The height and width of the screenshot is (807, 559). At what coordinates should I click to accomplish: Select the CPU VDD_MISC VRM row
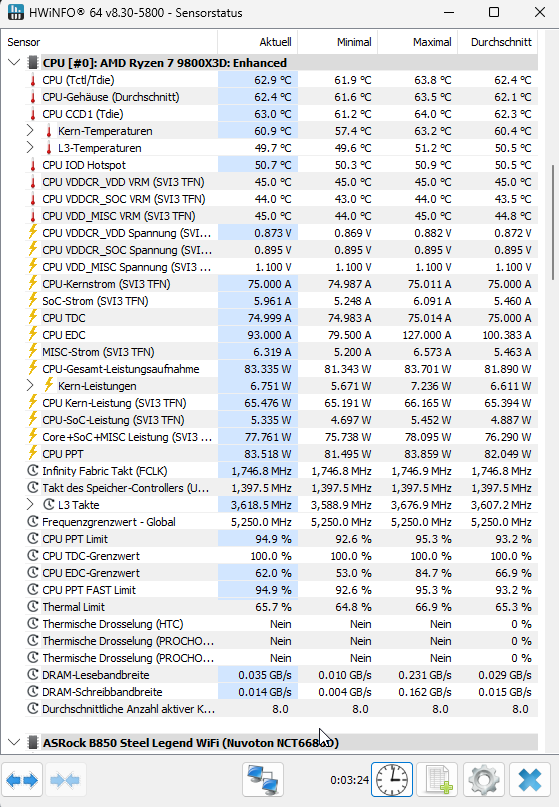pos(281,216)
